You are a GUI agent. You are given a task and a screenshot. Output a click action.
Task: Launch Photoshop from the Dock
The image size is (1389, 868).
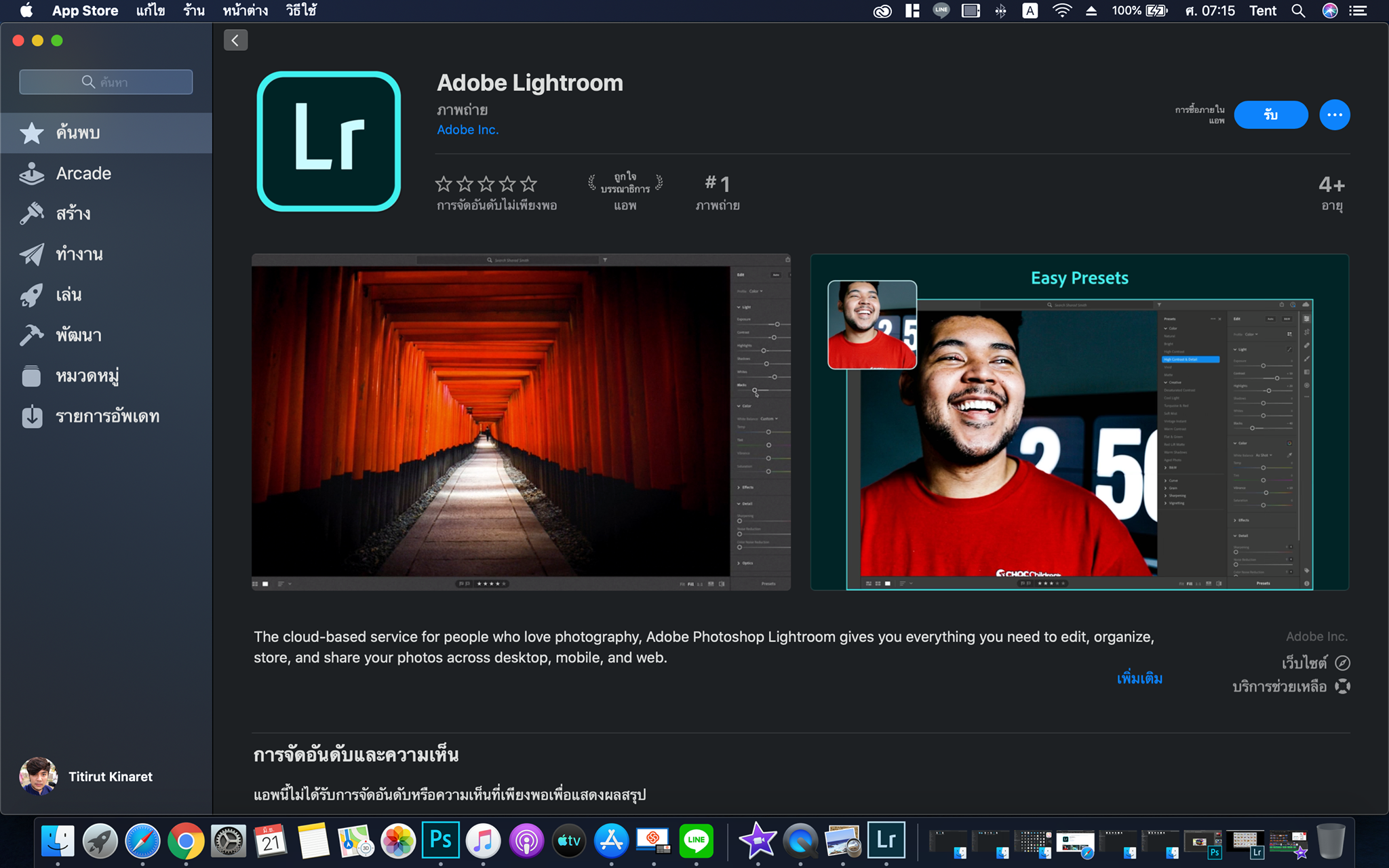[440, 840]
